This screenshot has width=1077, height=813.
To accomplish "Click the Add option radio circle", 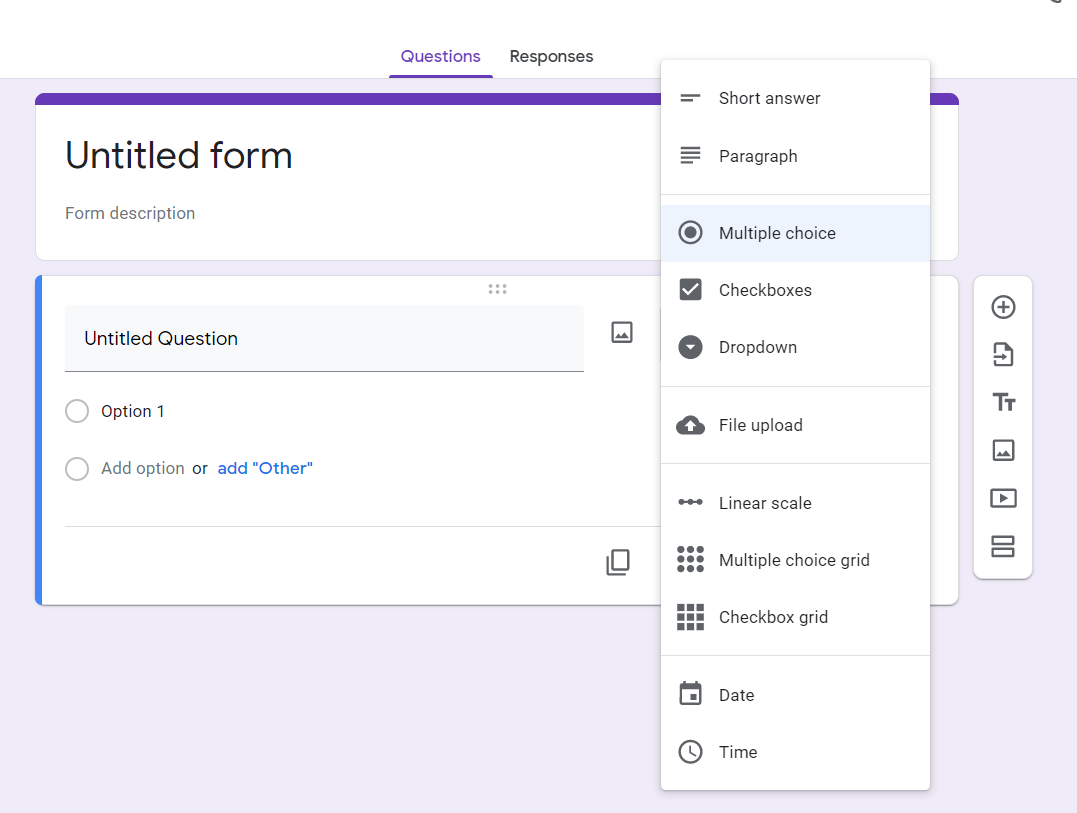I will [77, 469].
